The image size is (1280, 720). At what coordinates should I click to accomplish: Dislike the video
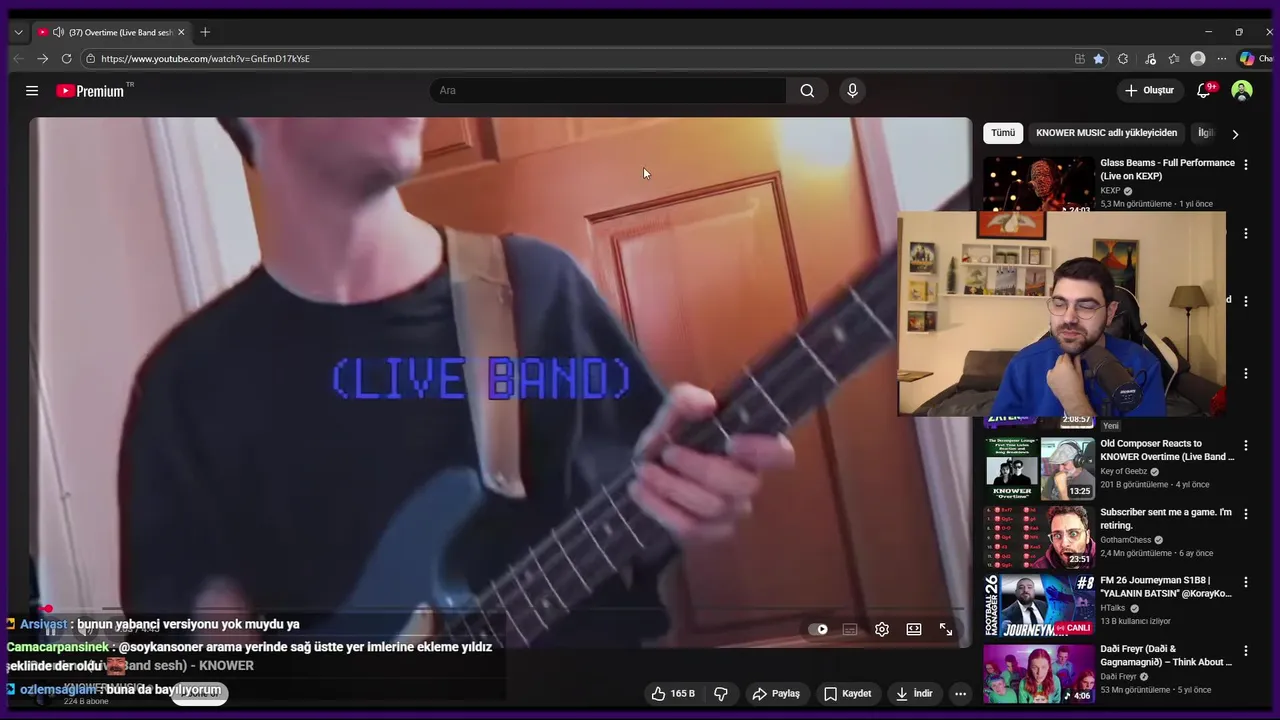click(720, 693)
